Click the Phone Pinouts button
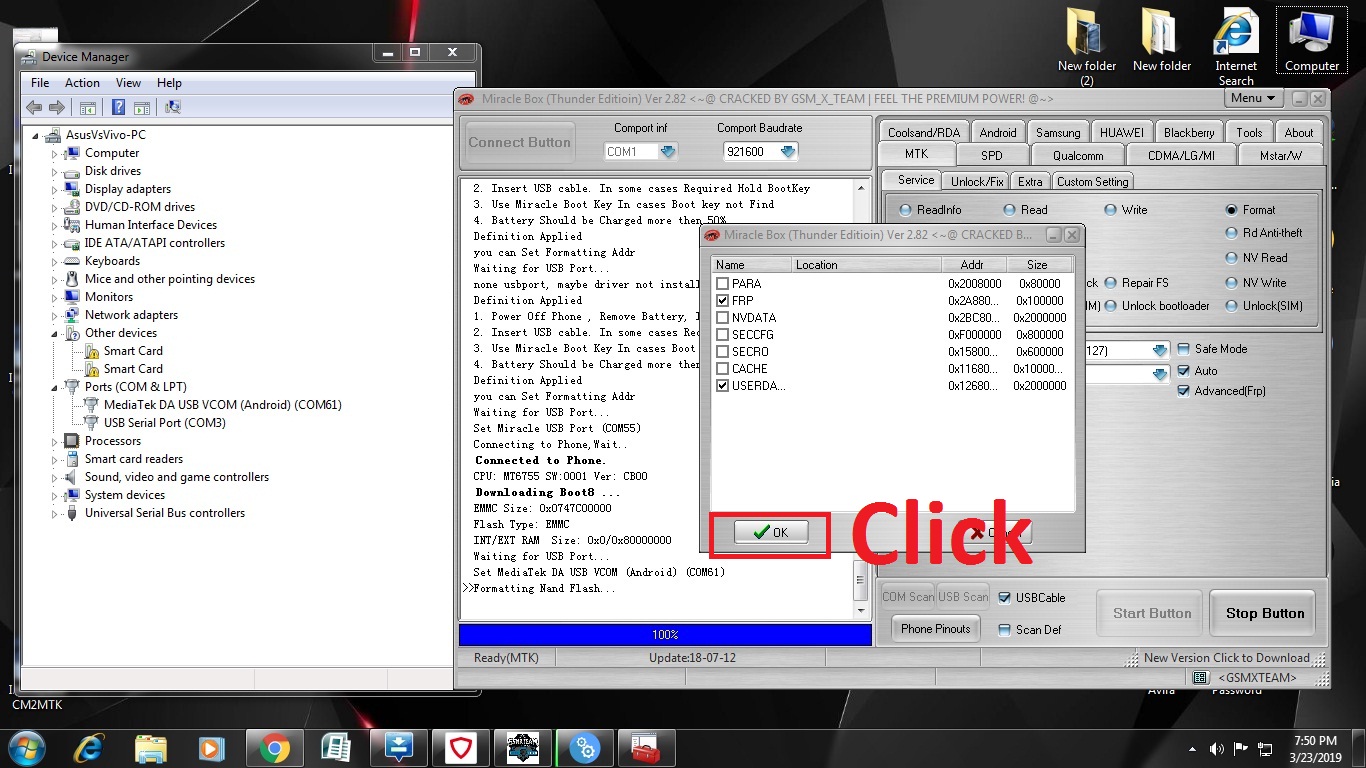The width and height of the screenshot is (1366, 768). (935, 629)
